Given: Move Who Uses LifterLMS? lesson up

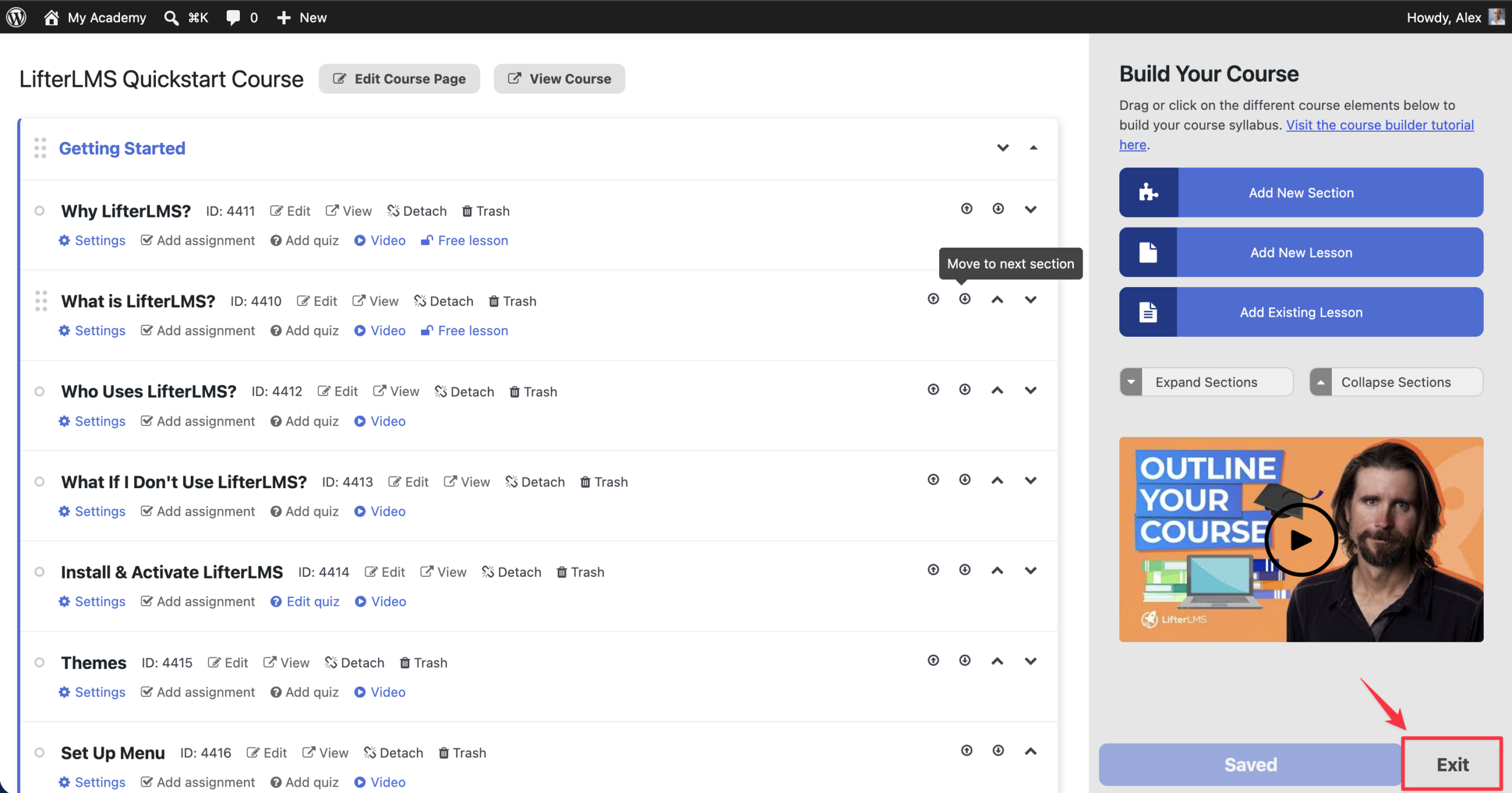Looking at the screenshot, I should pyautogui.click(x=998, y=390).
